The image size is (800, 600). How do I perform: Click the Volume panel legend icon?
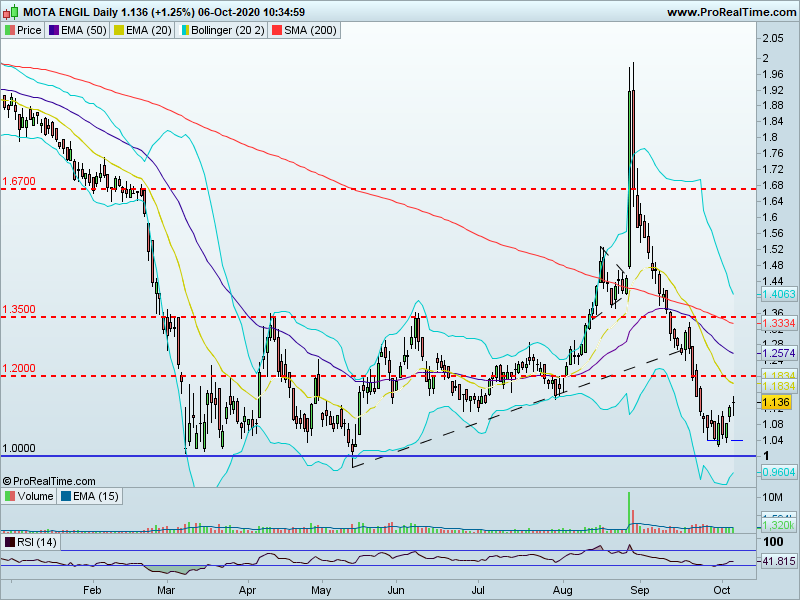[10, 496]
